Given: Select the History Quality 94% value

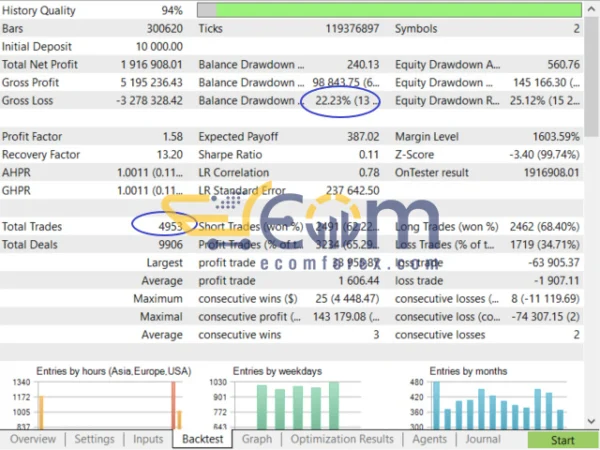Looking at the screenshot, I should (172, 10).
